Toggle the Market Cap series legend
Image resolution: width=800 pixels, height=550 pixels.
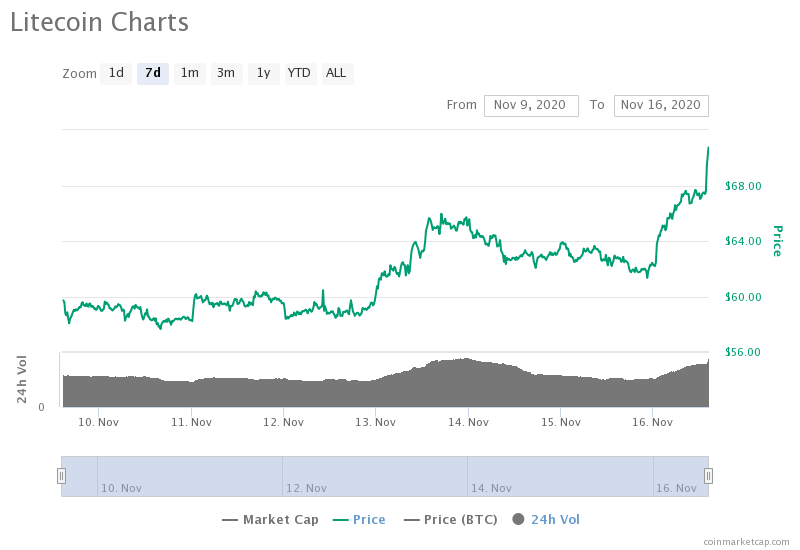tap(270, 520)
